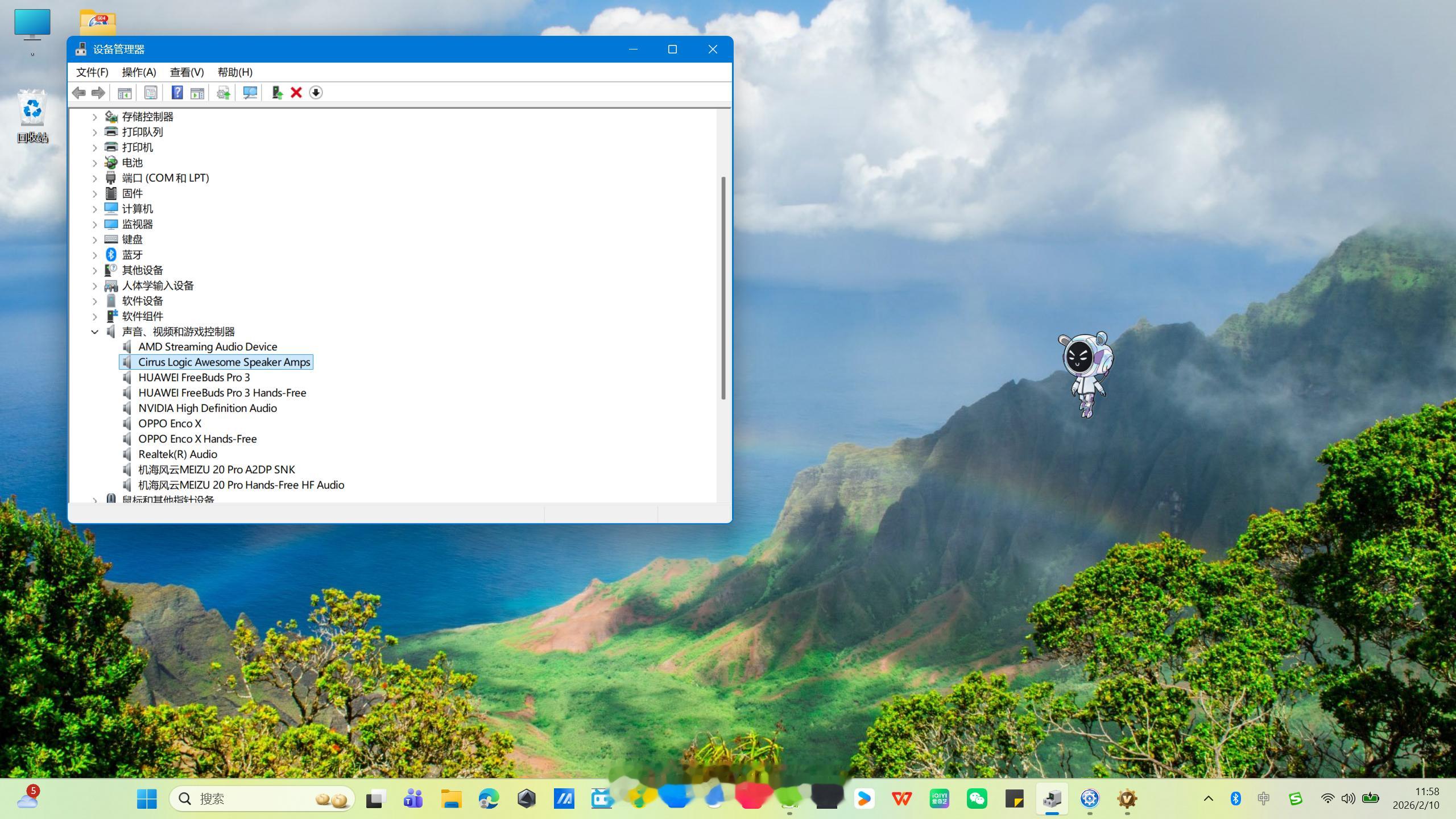Click the Properties toolbar icon
This screenshot has height=819, width=1456.
point(151,93)
